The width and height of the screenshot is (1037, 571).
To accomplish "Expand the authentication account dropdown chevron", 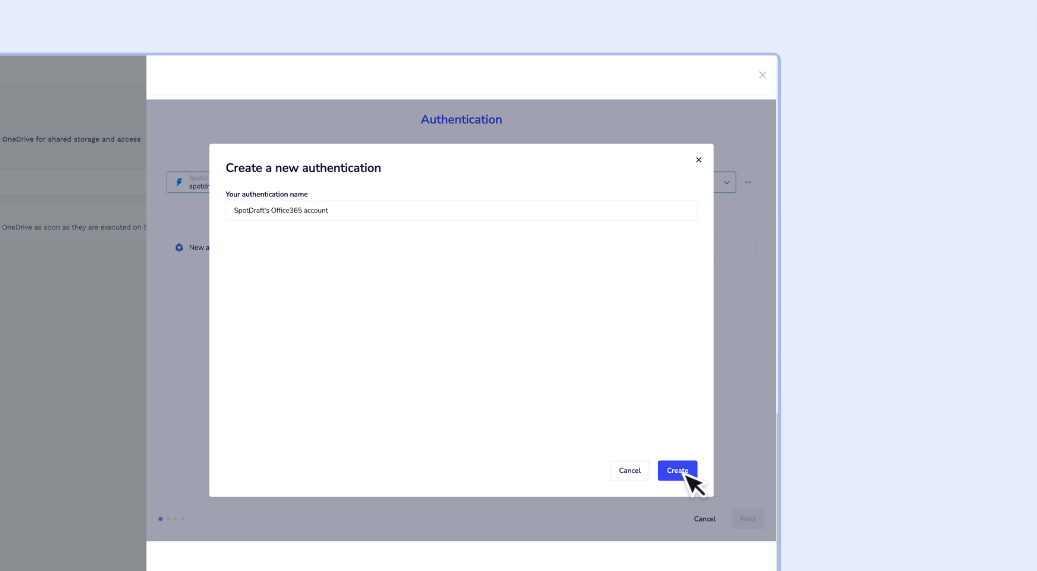I will (726, 182).
